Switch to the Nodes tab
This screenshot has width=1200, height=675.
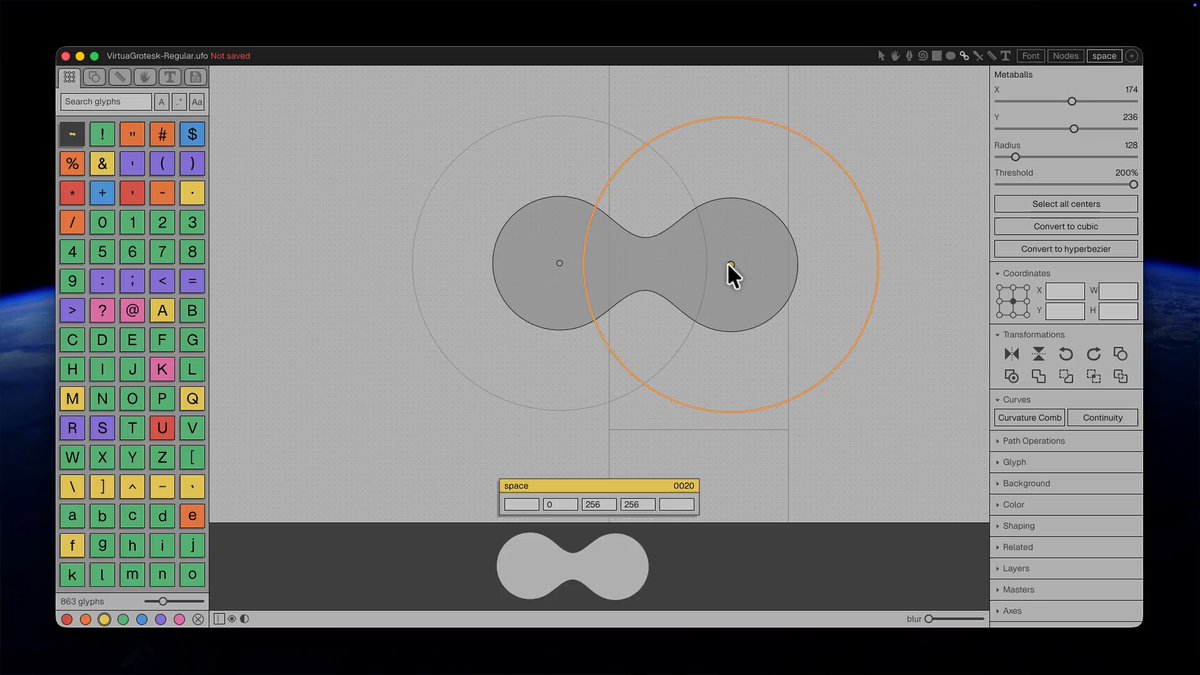[1066, 56]
